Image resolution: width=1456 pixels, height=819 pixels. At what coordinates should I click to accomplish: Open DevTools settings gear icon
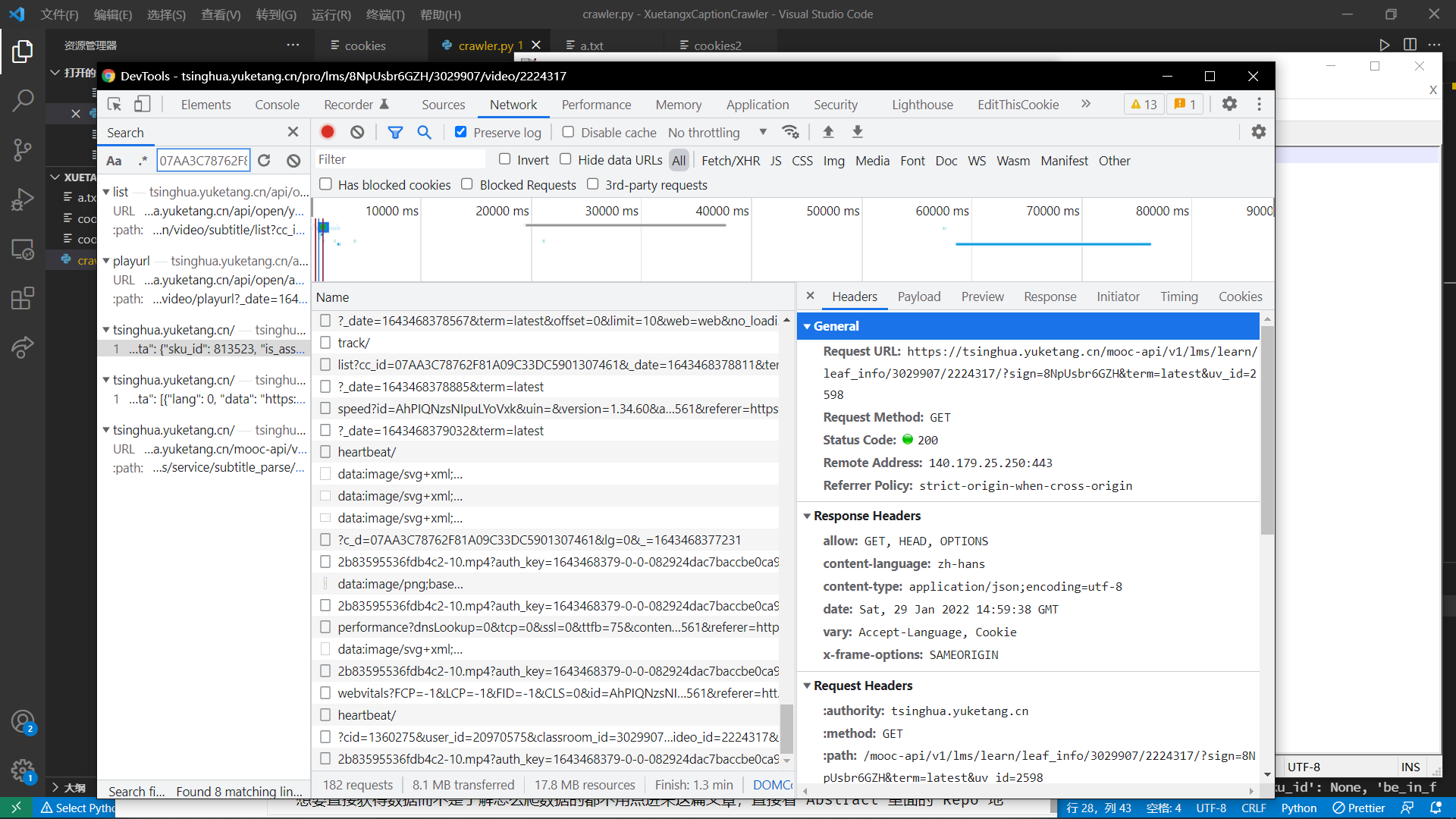(x=1229, y=104)
